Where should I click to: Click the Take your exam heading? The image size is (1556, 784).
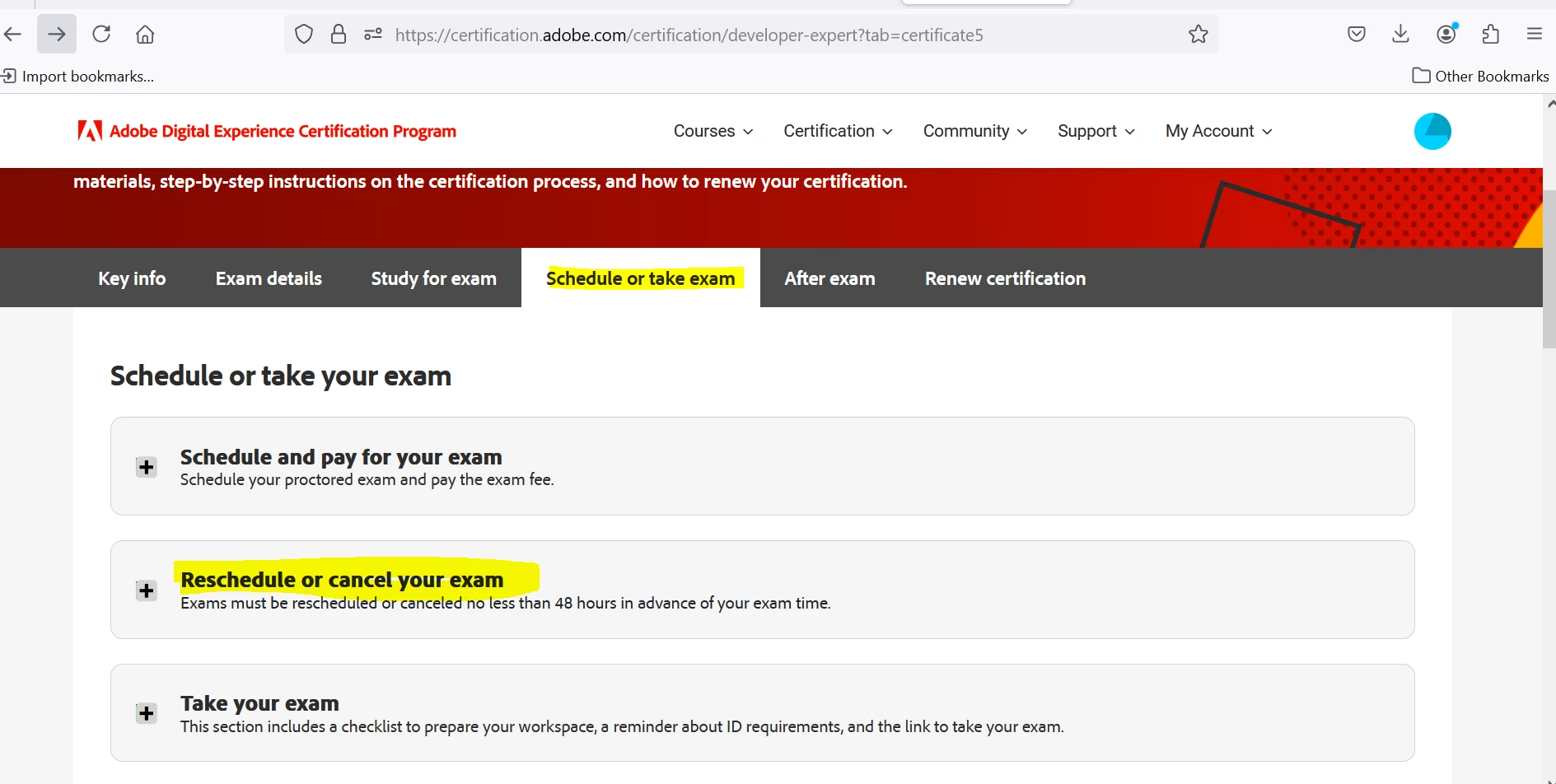click(x=259, y=703)
